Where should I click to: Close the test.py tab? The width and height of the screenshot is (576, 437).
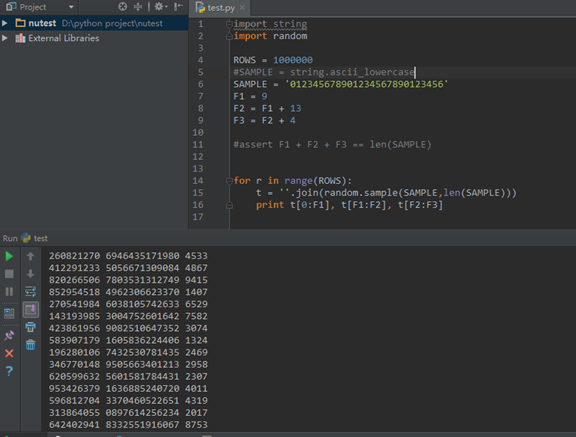[x=242, y=7]
